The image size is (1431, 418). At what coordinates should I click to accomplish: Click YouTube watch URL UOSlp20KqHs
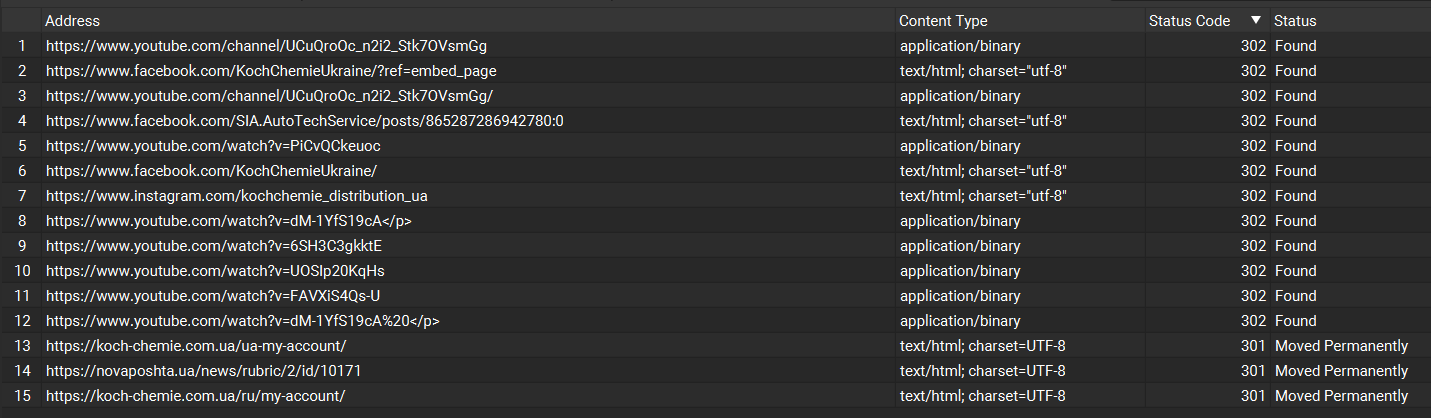coord(215,271)
